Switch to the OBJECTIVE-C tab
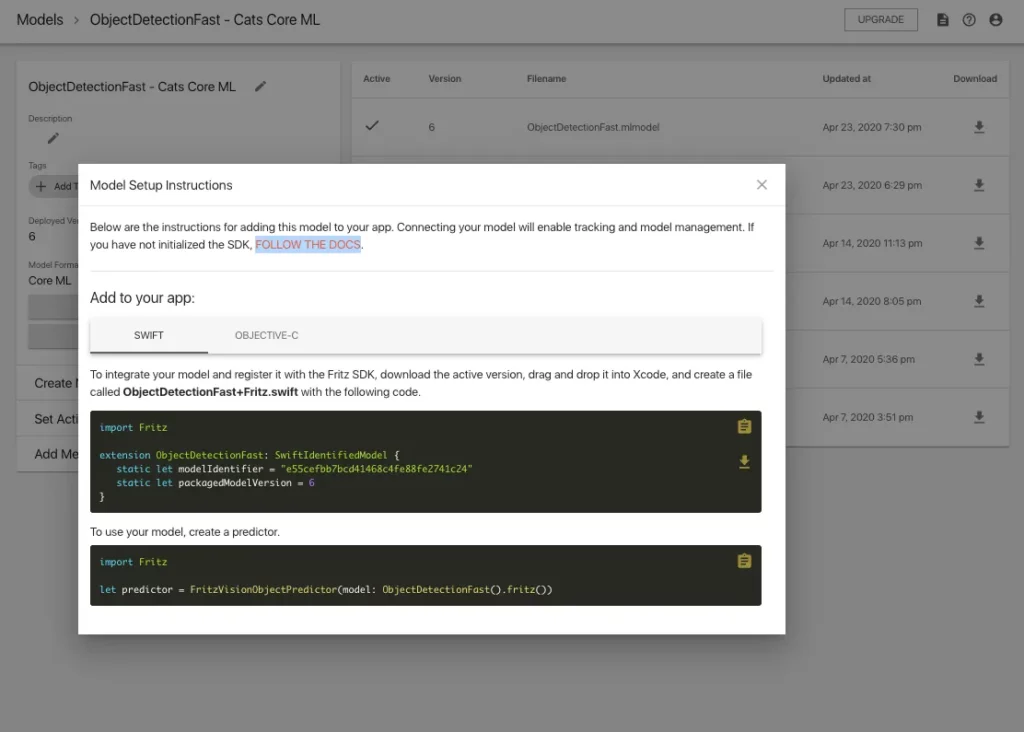 coord(266,335)
